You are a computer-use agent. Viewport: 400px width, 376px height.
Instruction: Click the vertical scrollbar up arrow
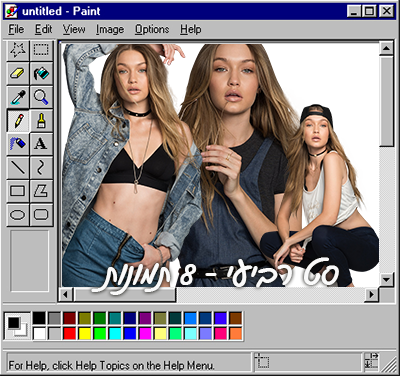(386, 49)
